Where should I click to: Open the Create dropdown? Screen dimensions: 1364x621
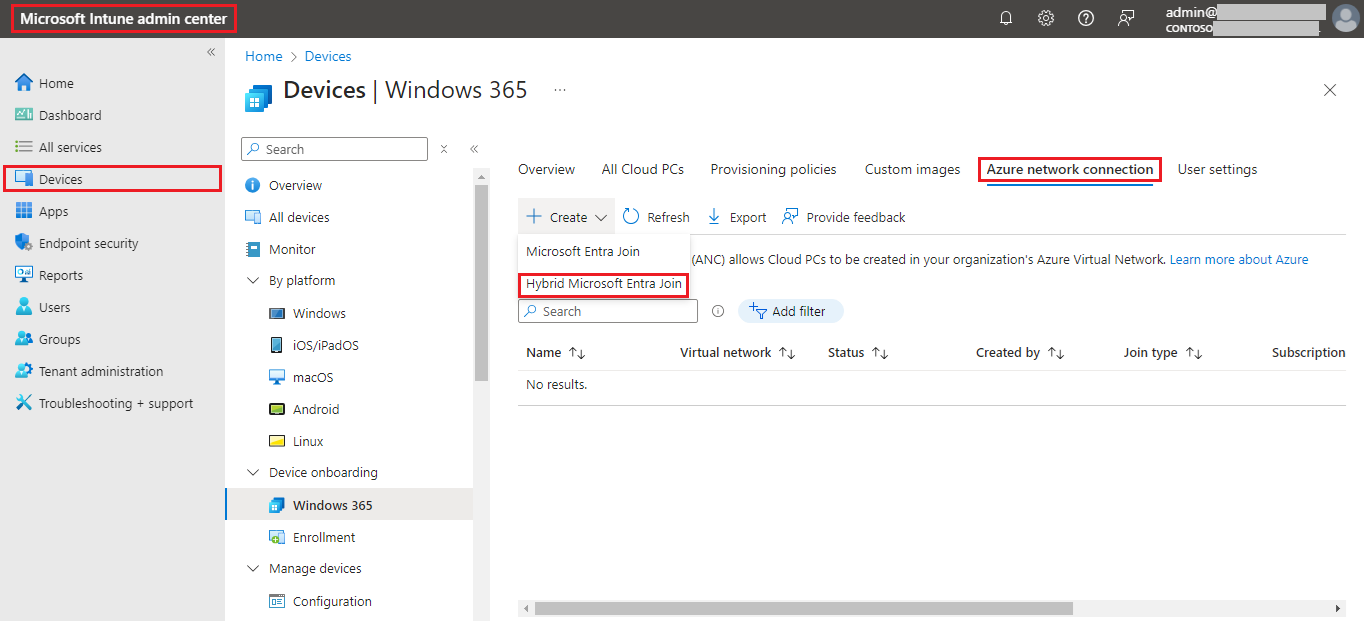click(x=567, y=217)
